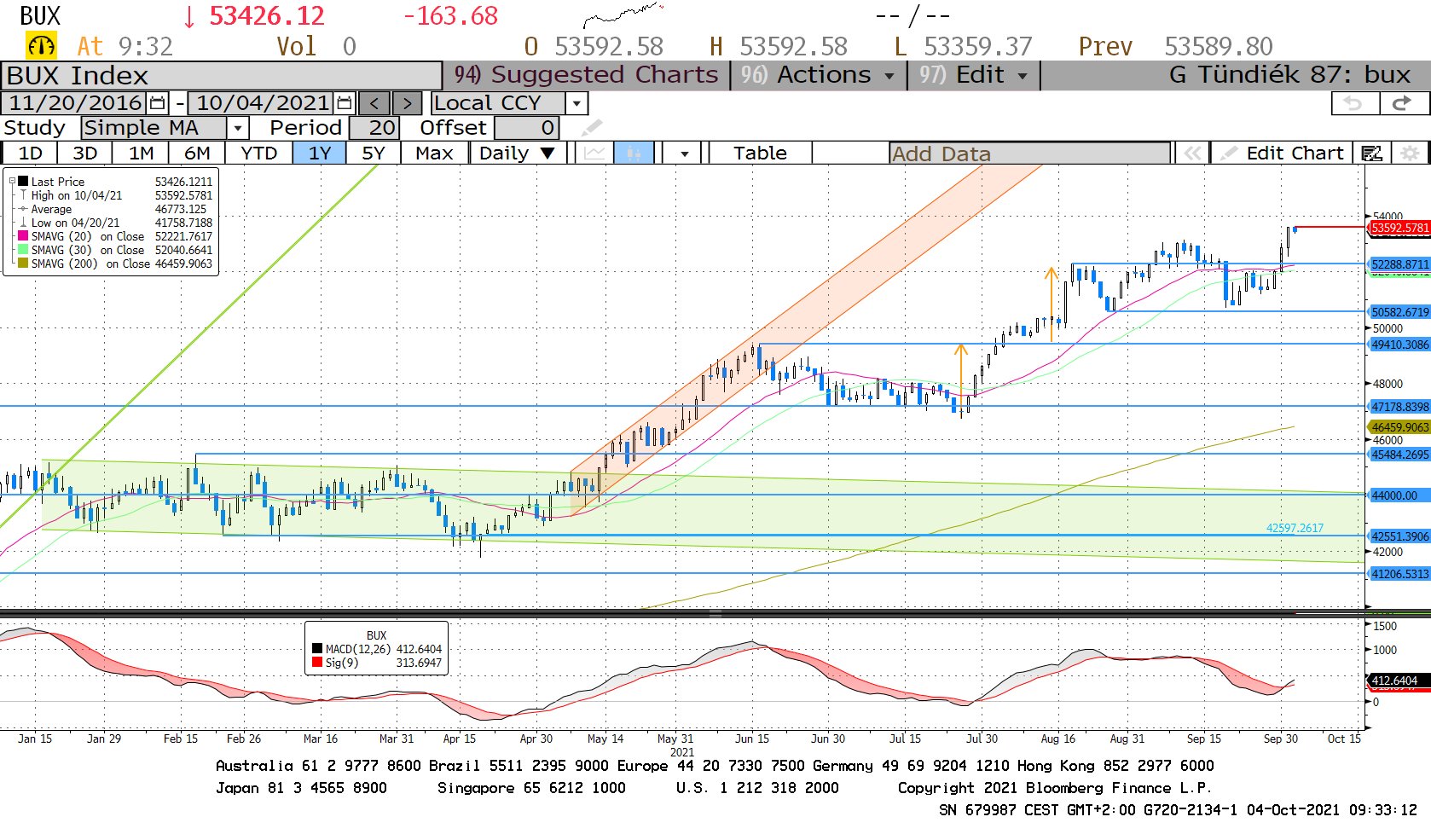1431x840 pixels.
Task: Step the date range backward
Action: [374, 103]
